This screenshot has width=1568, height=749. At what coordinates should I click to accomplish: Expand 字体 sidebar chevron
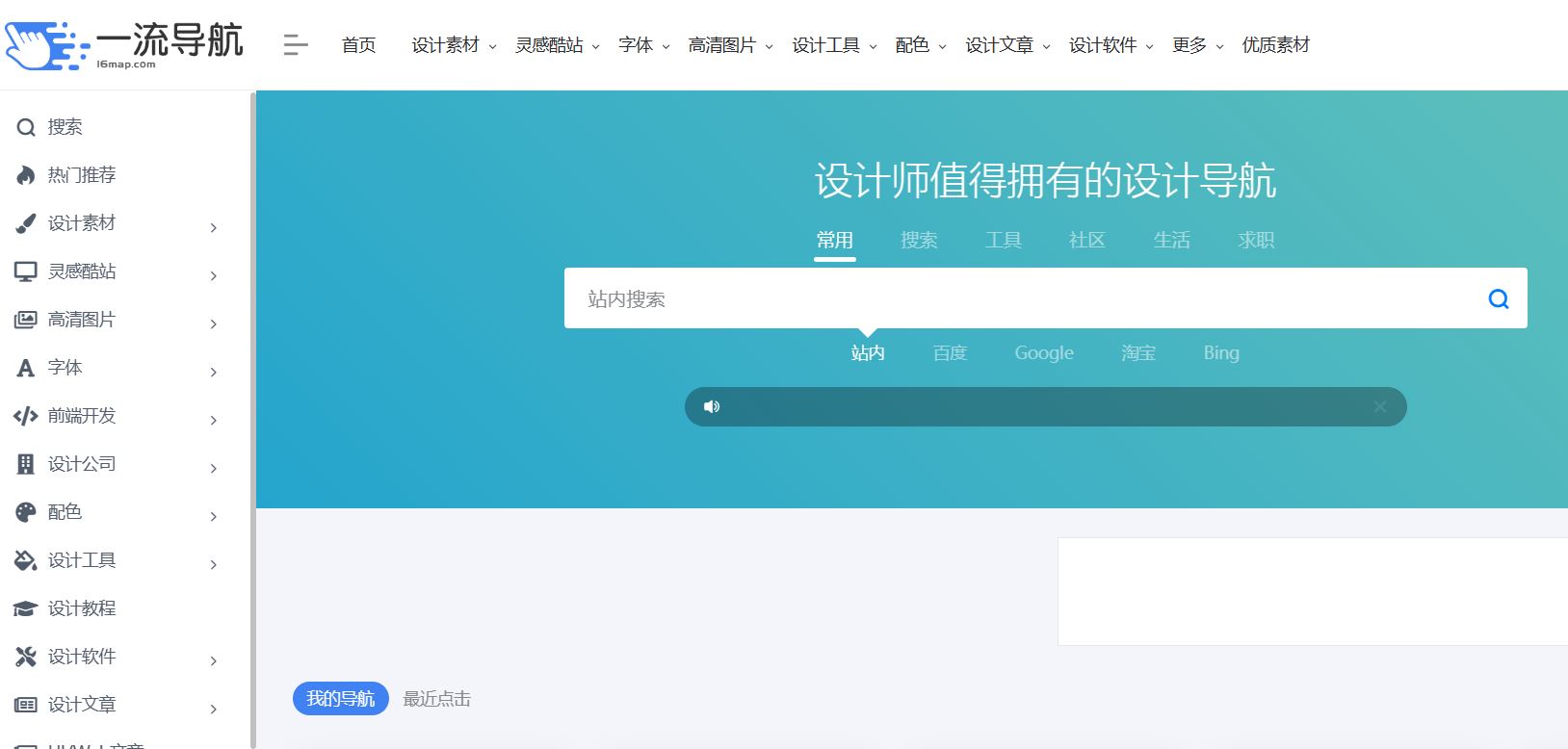[x=214, y=372]
